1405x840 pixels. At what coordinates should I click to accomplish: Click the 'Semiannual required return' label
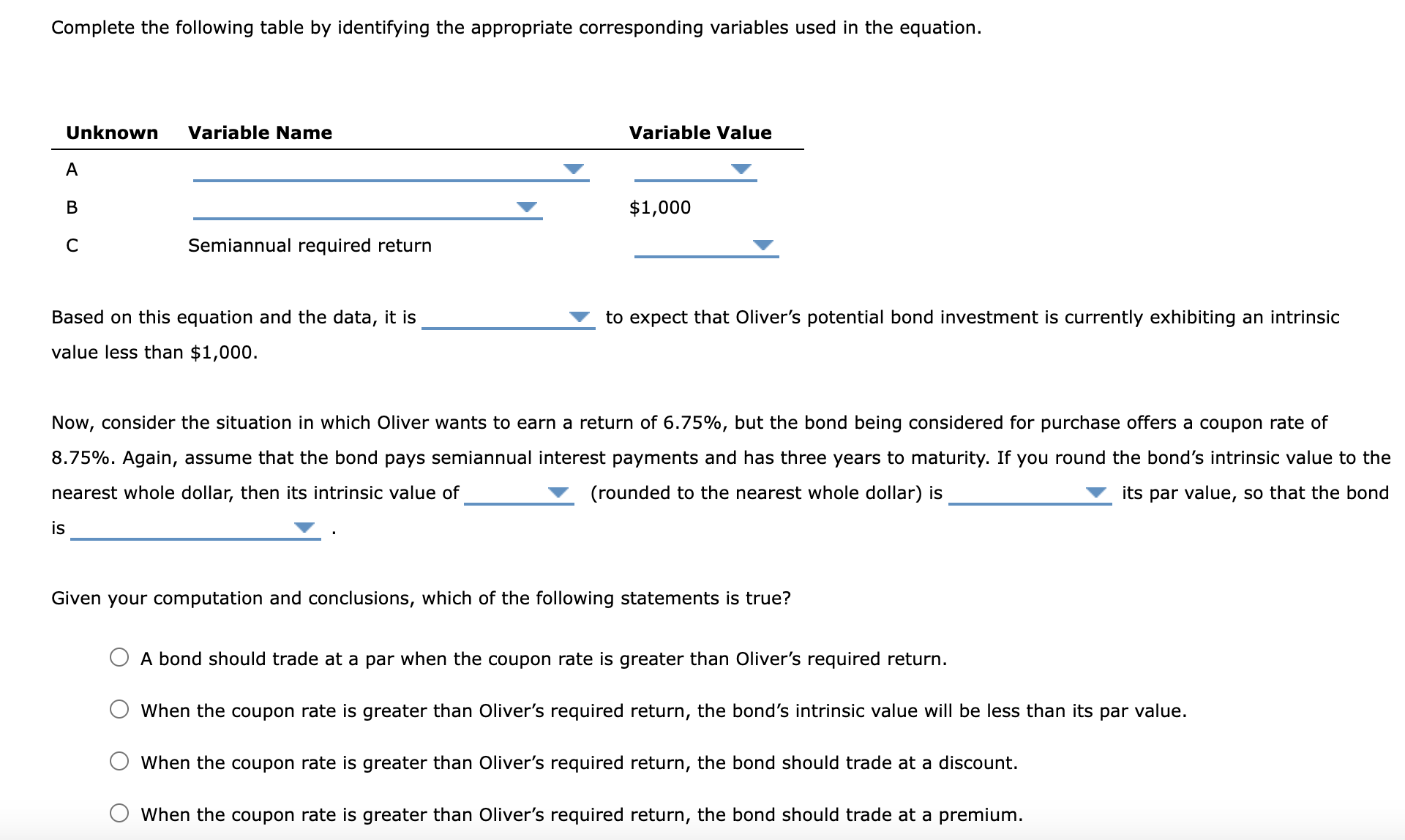[x=309, y=245]
